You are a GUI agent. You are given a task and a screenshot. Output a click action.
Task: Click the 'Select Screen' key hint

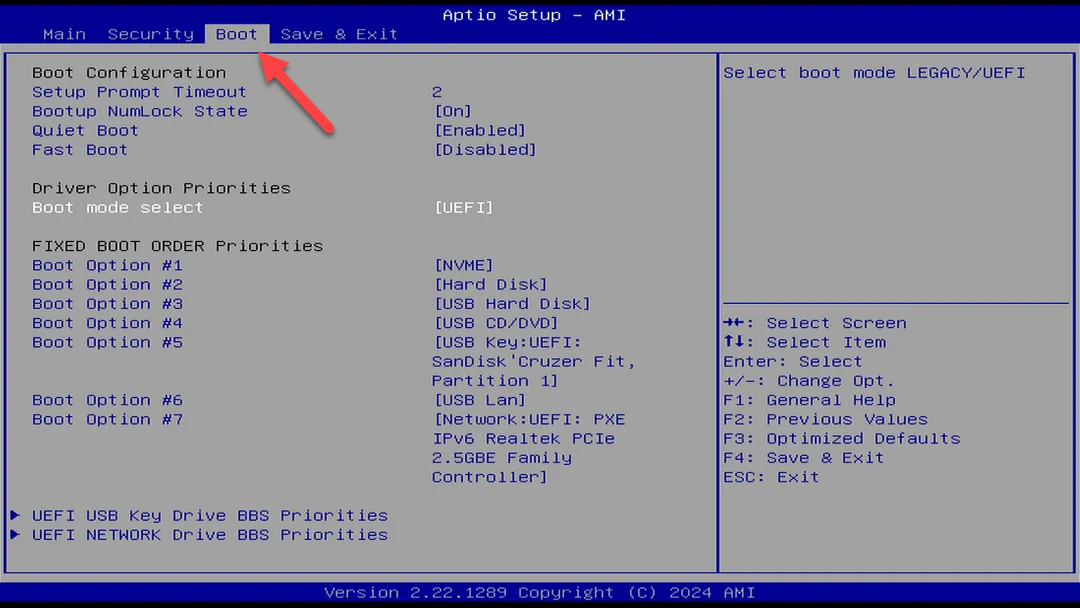point(815,323)
